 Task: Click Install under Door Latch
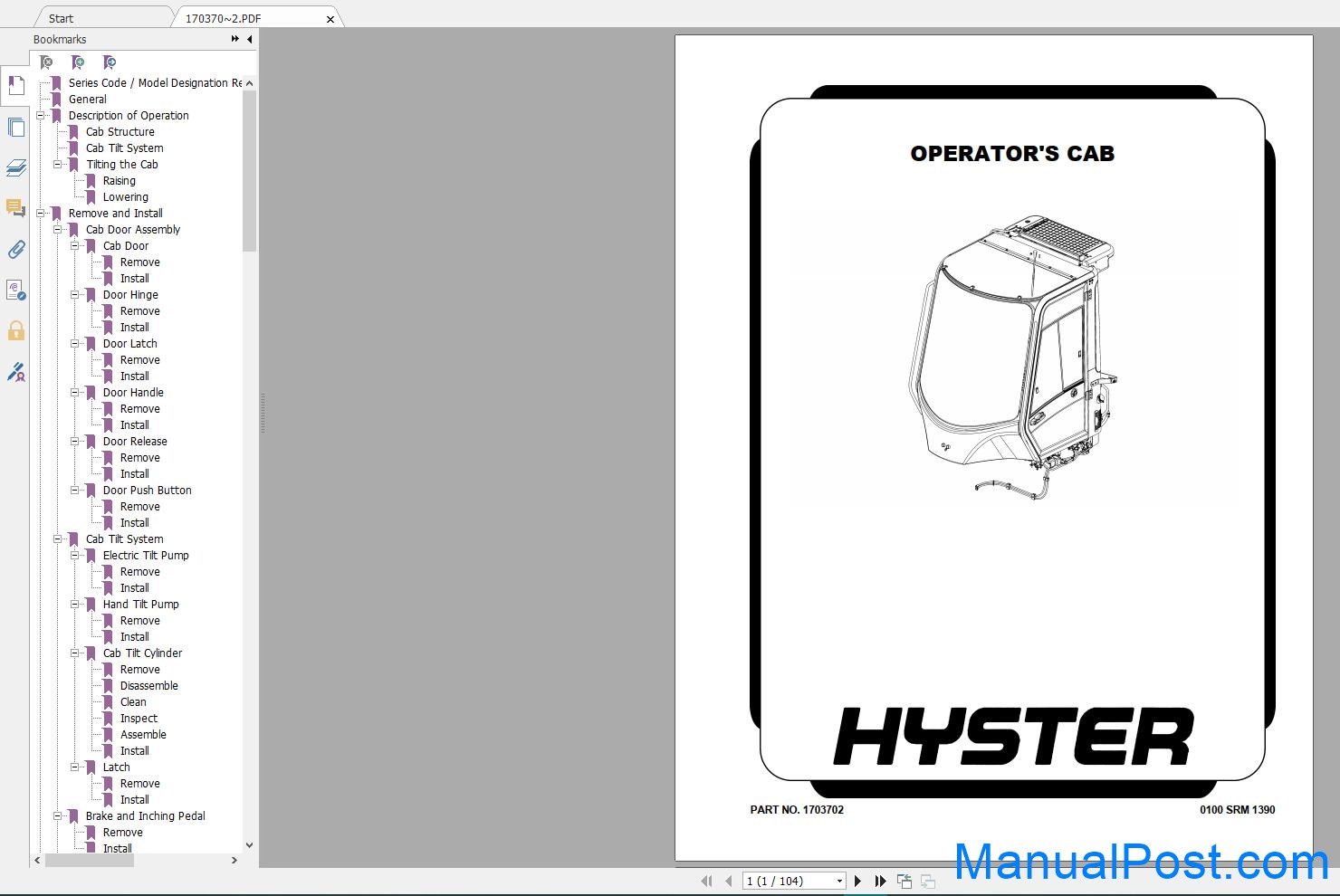(x=134, y=377)
